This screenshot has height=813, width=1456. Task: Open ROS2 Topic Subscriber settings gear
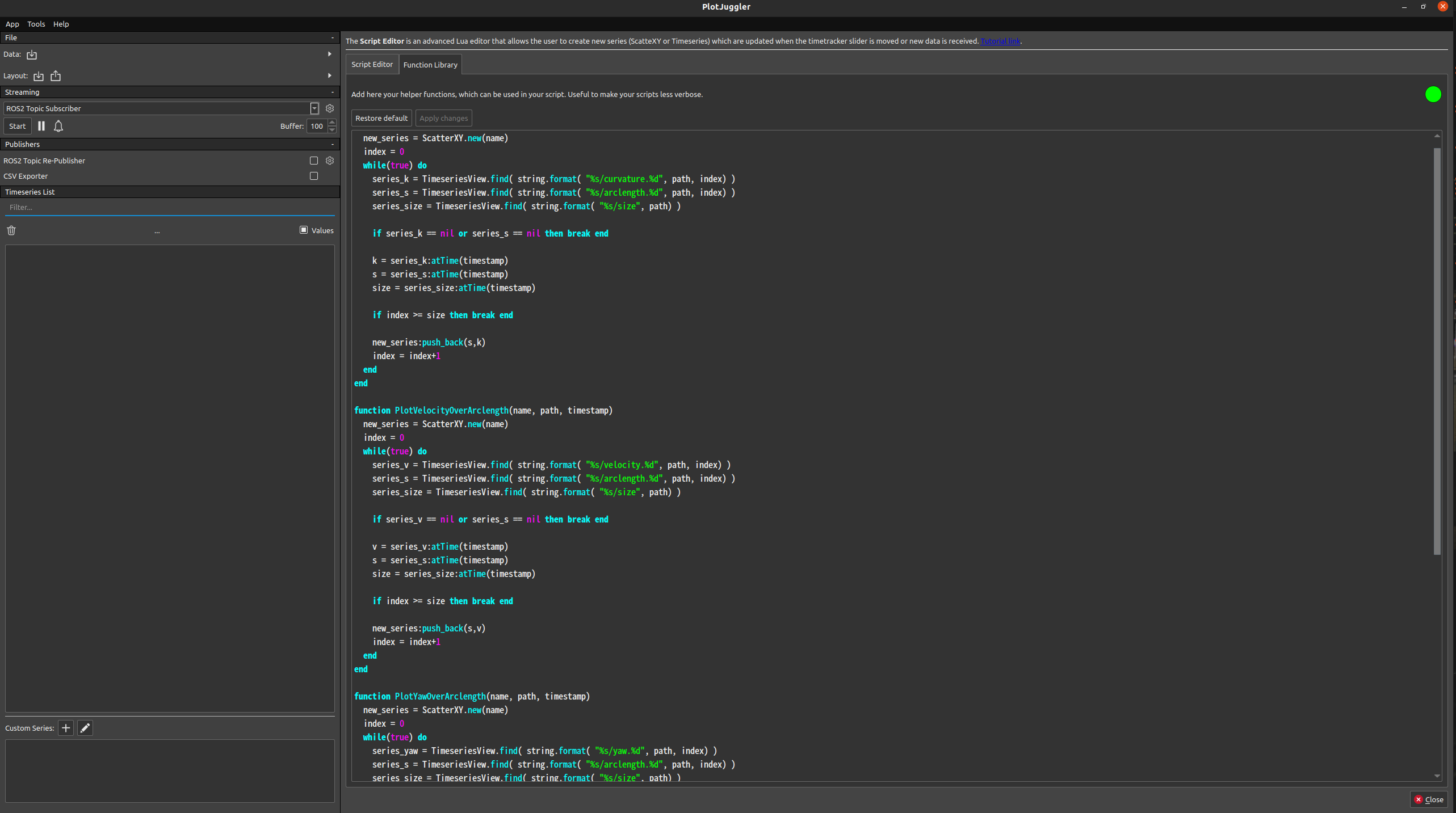(330, 108)
